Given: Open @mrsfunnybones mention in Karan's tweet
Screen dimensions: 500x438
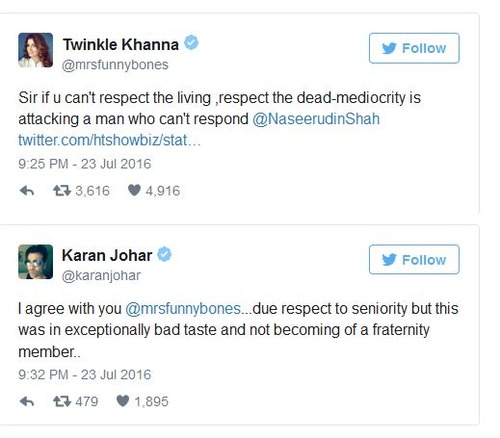Looking at the screenshot, I should click(x=183, y=309).
